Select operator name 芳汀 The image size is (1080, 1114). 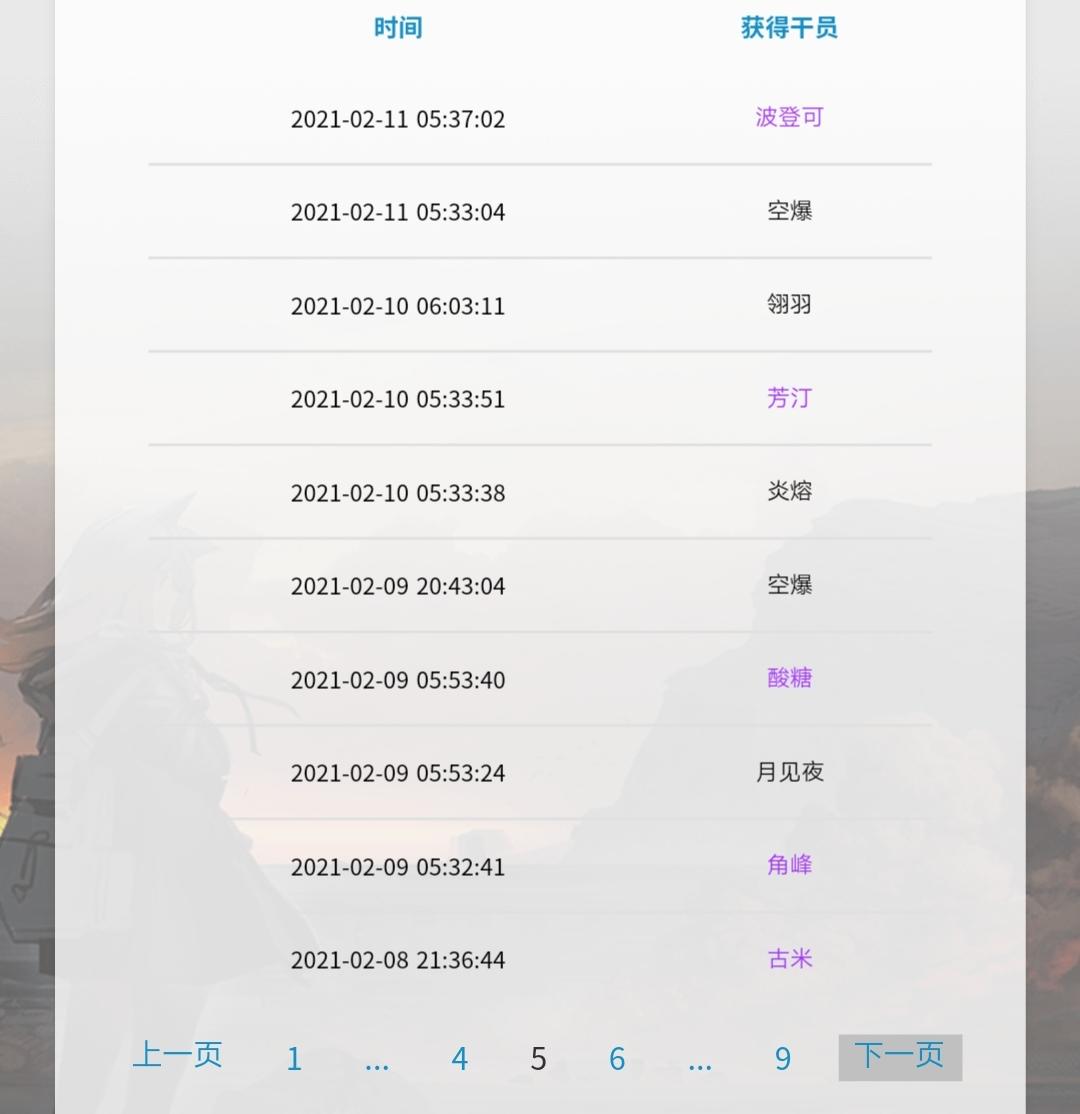coord(789,398)
